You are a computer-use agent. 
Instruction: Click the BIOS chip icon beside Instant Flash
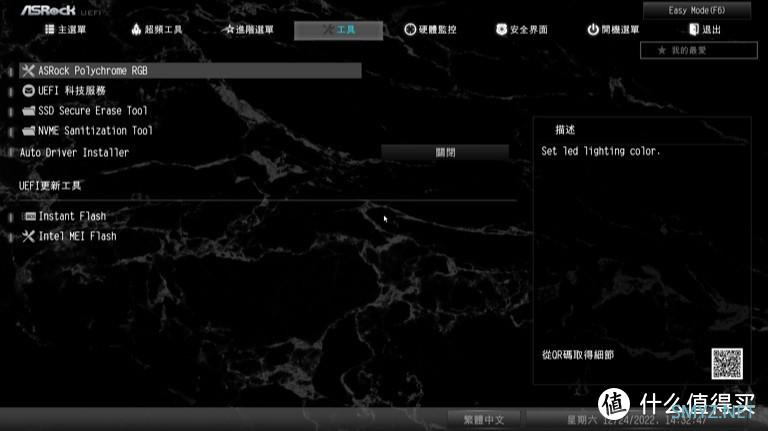tap(30, 216)
